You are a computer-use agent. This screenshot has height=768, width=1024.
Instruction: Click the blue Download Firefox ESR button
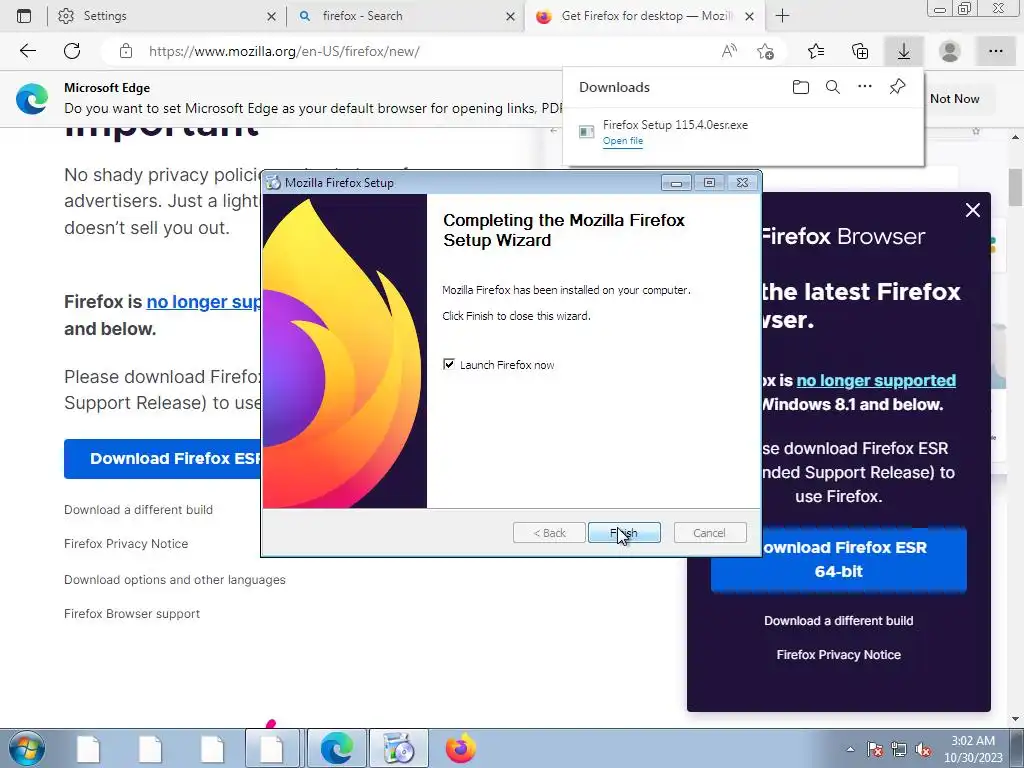point(163,458)
